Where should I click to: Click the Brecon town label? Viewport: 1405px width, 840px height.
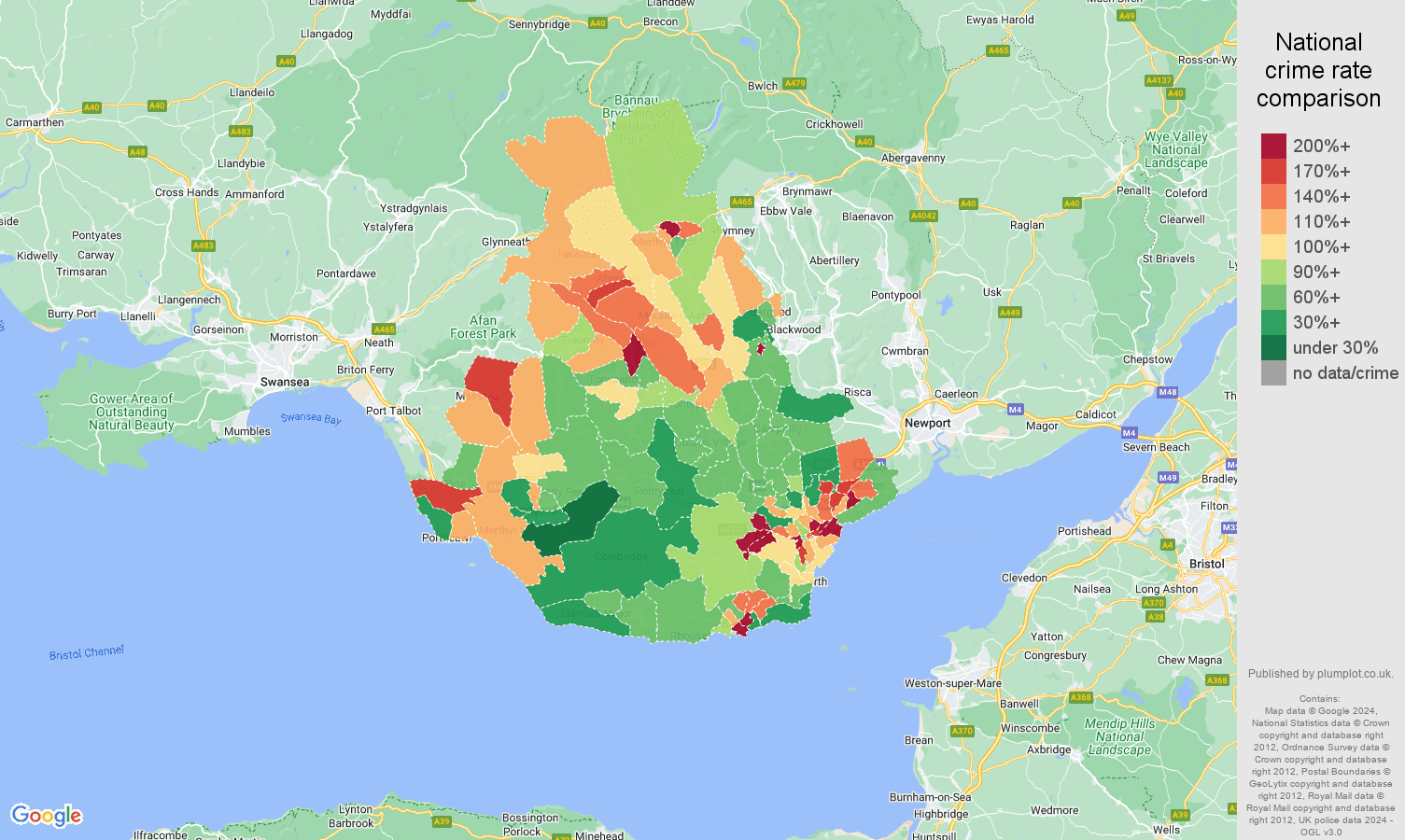[661, 21]
